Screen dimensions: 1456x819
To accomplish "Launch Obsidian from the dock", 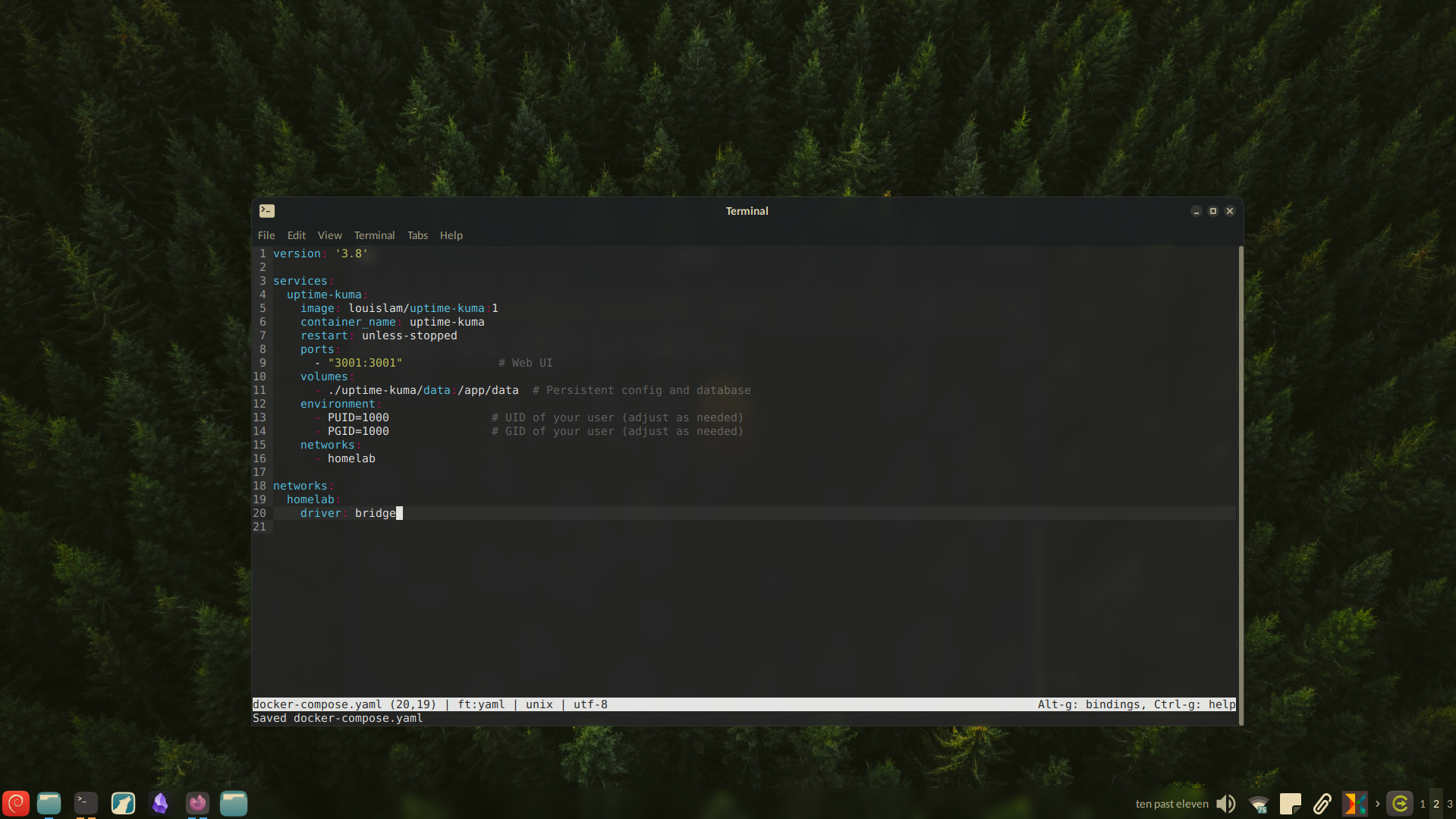I will 160,803.
